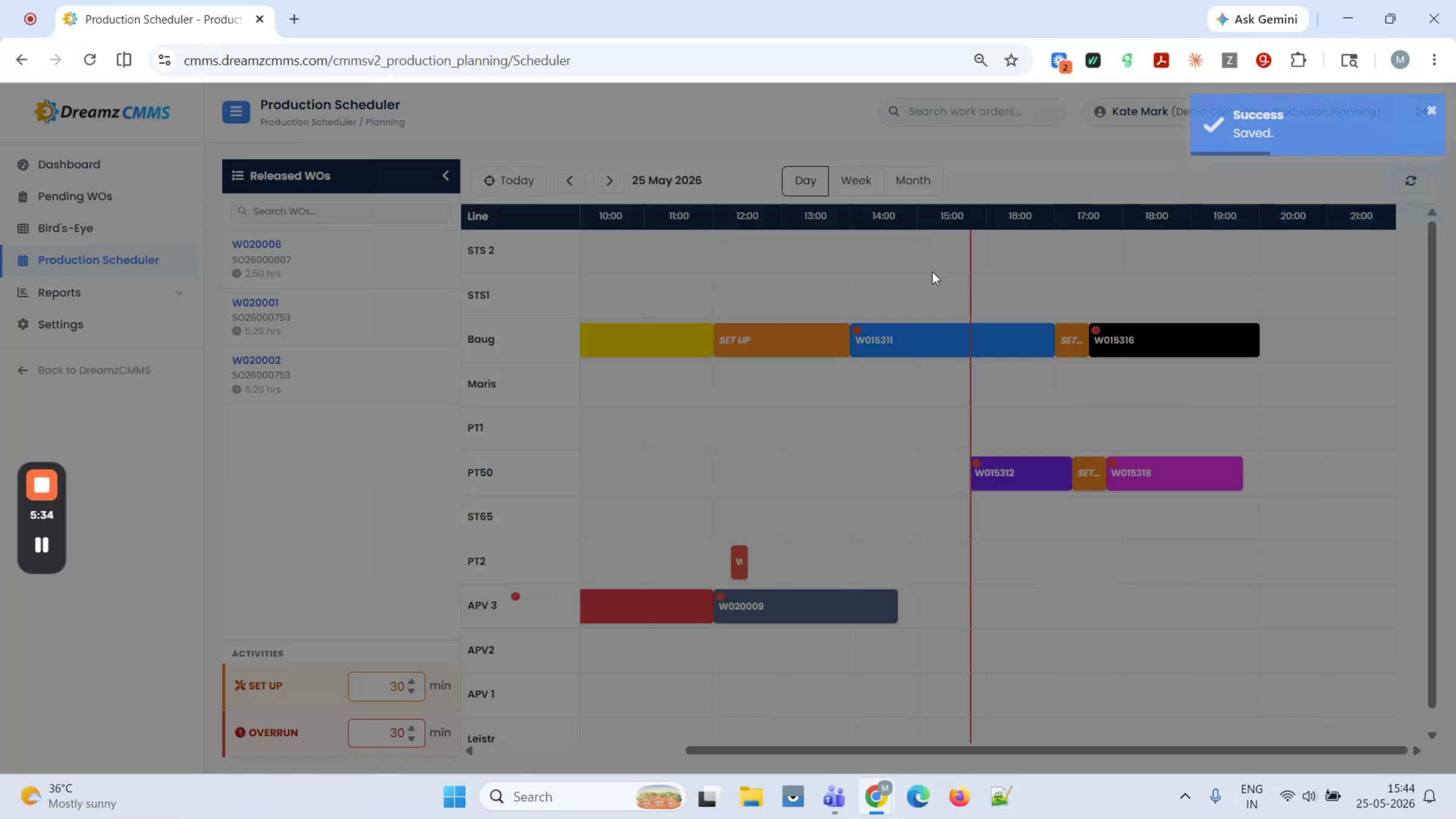This screenshot has height=819, width=1456.
Task: Open Bird's-Eye view in sidebar
Action: click(66, 229)
